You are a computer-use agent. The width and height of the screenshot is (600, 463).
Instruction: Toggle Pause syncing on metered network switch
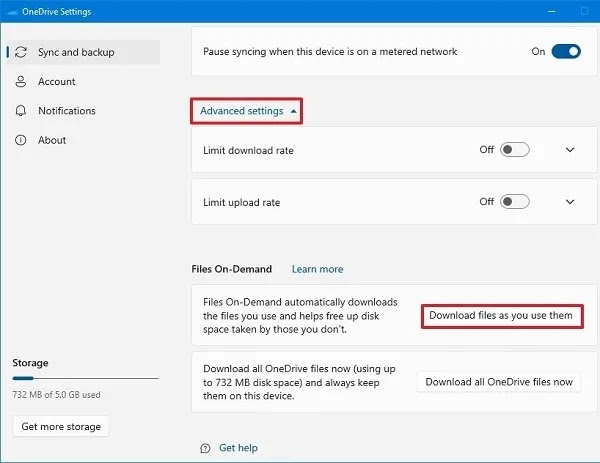point(566,51)
